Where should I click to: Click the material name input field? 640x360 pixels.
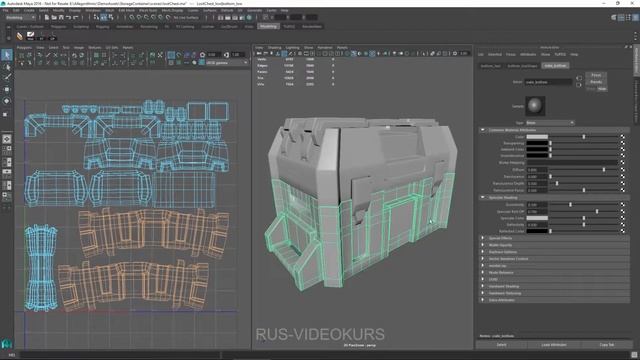pos(548,82)
